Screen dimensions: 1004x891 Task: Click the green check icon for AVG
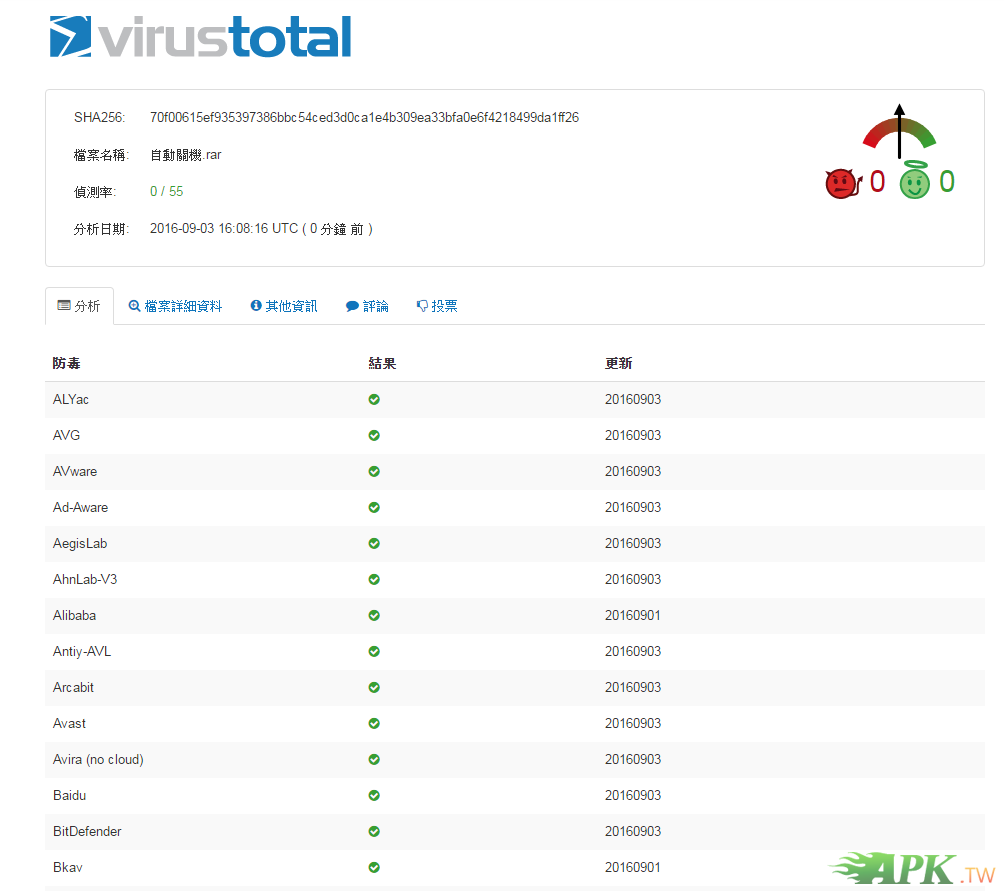click(x=374, y=435)
